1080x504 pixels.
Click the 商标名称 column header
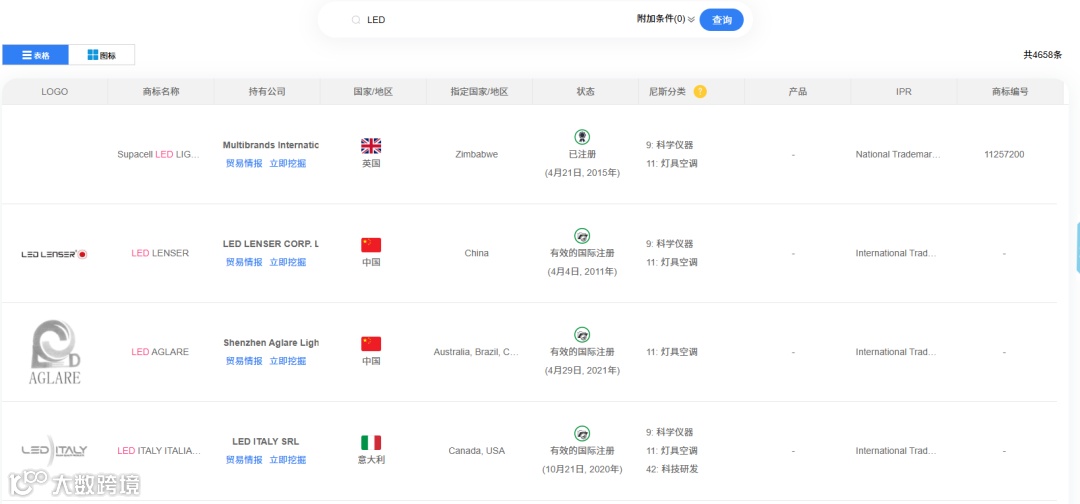point(160,92)
